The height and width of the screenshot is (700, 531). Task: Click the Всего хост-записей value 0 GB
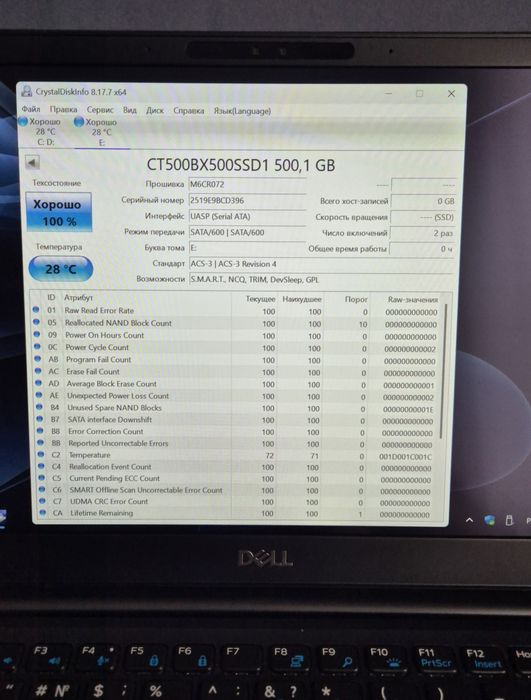tap(423, 201)
